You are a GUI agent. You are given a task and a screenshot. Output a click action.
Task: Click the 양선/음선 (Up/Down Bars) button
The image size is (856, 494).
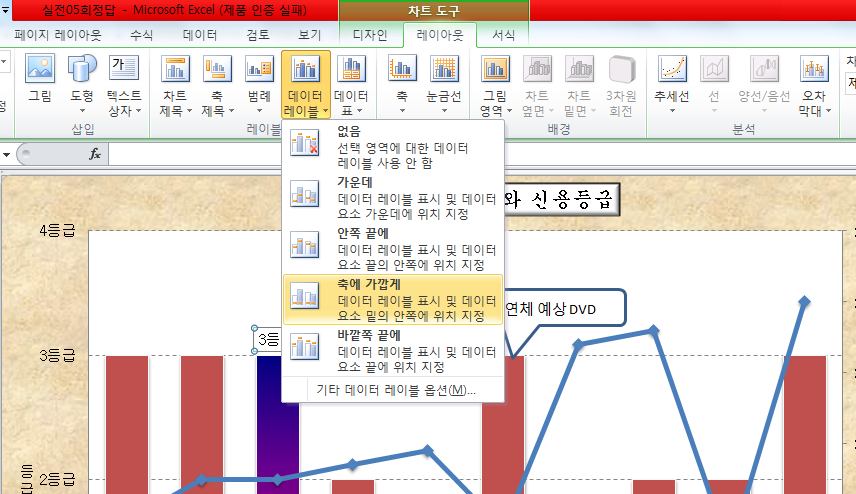[x=764, y=84]
